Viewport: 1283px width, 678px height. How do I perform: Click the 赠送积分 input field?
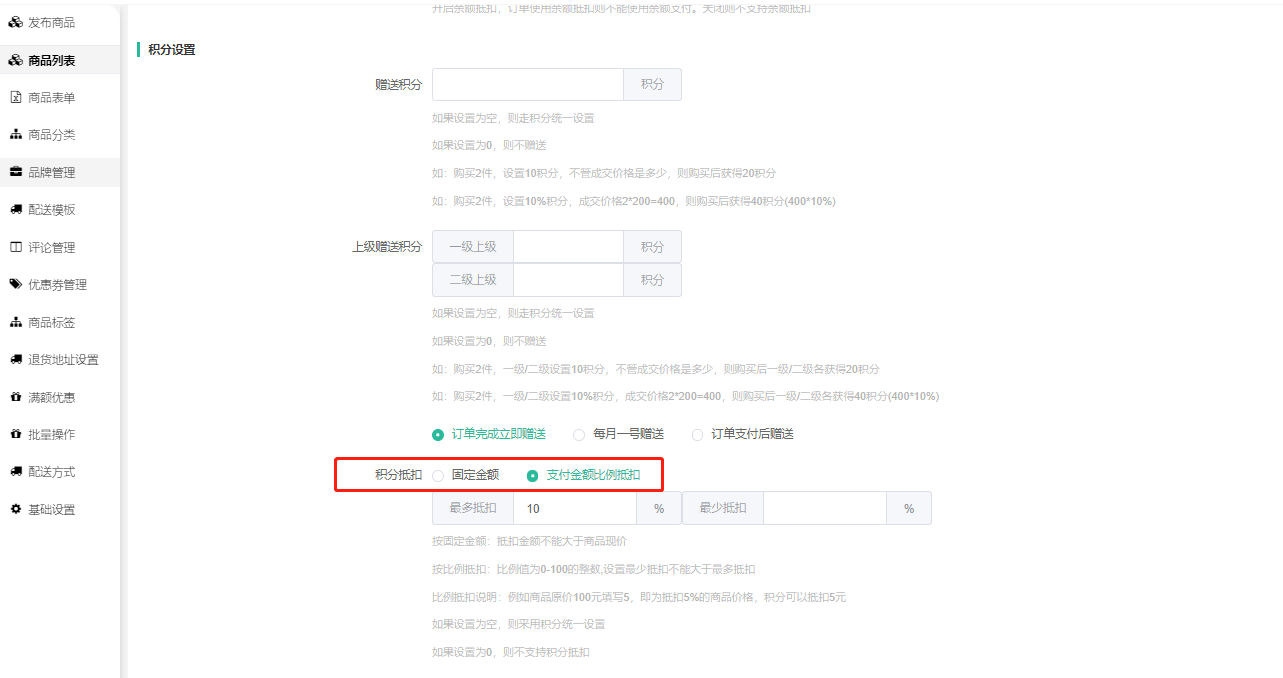[528, 84]
